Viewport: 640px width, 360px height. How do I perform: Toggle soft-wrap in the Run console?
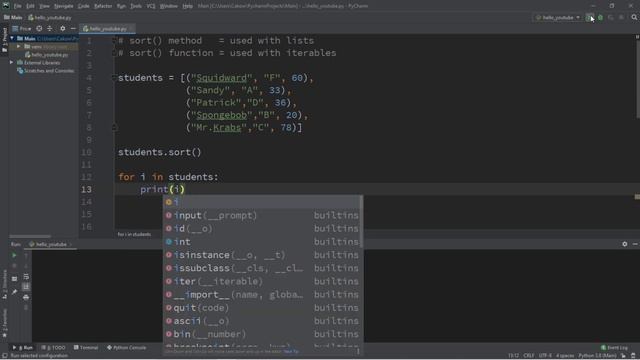click(x=26, y=277)
